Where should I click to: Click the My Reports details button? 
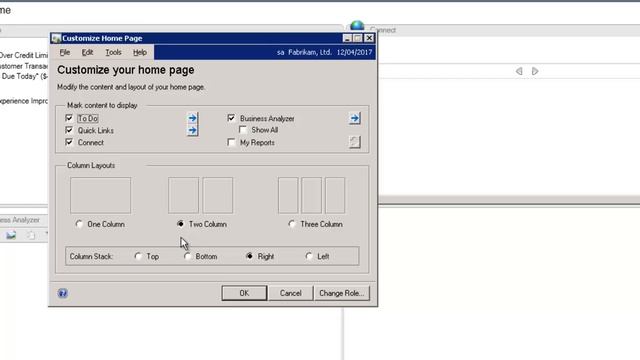354,142
